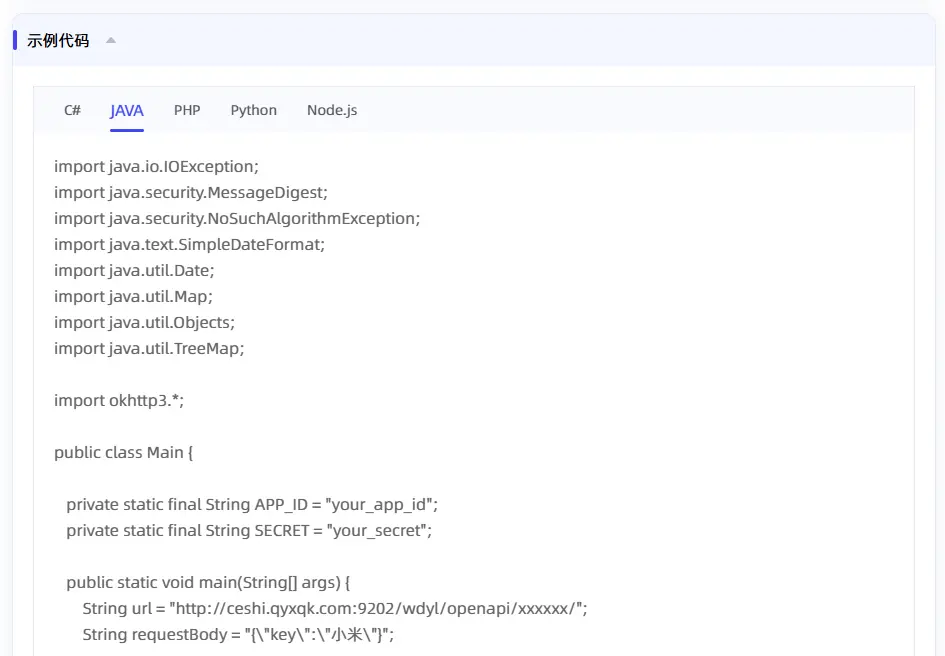Open the PHP code example tab
The width and height of the screenshot is (945, 656).
[x=187, y=110]
